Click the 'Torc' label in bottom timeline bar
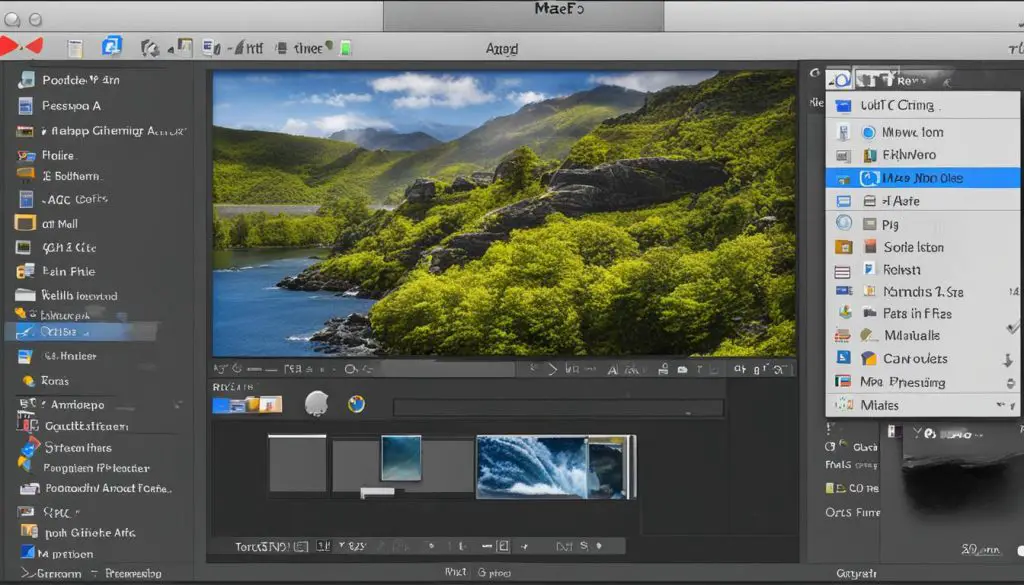The image size is (1024, 585). [248, 546]
